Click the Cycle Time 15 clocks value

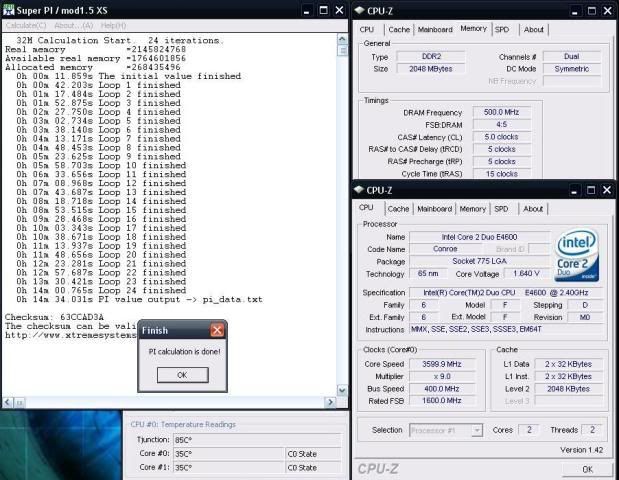501,174
